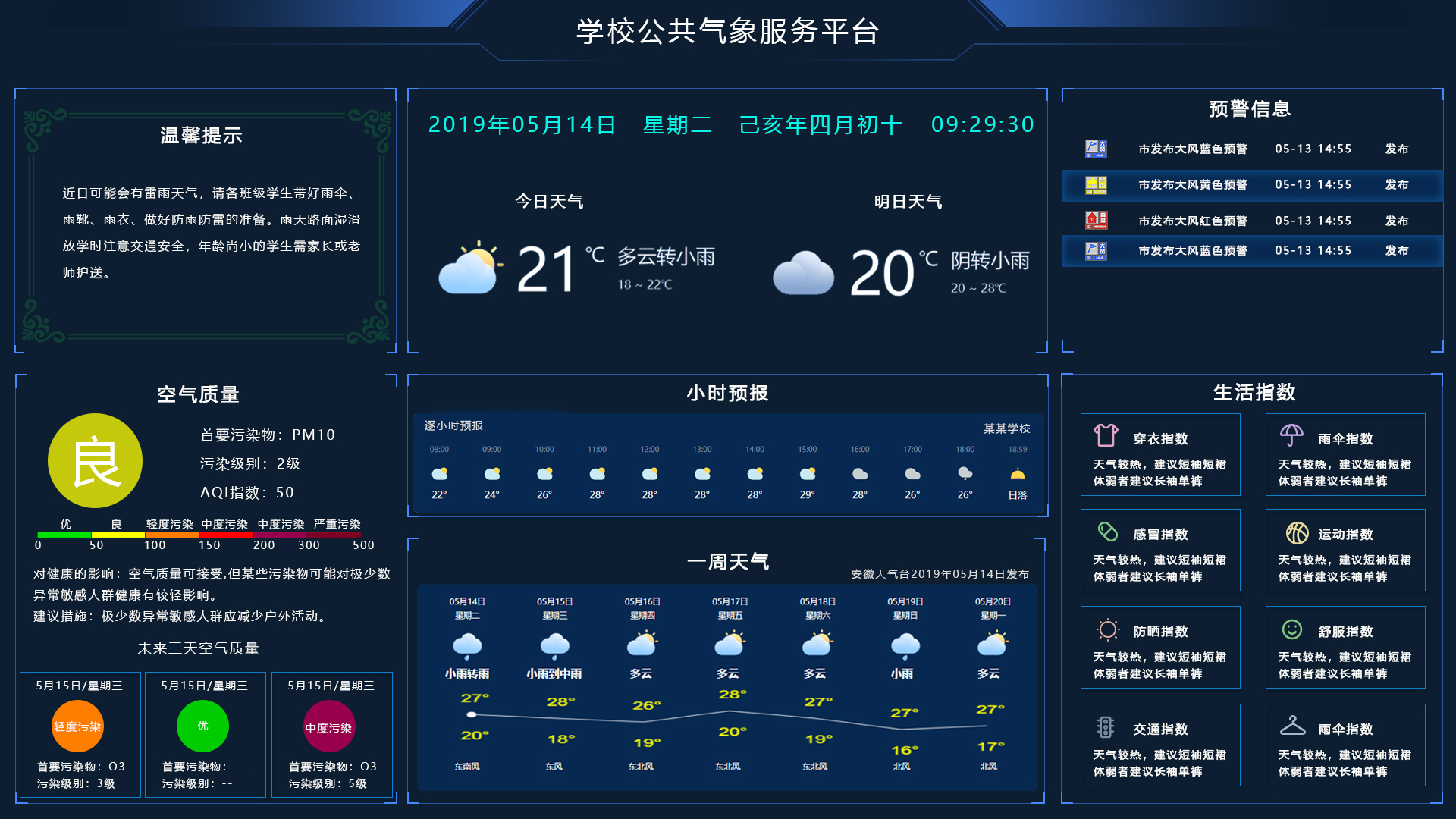Click today's partly cloudy weather icon

pyautogui.click(x=470, y=268)
